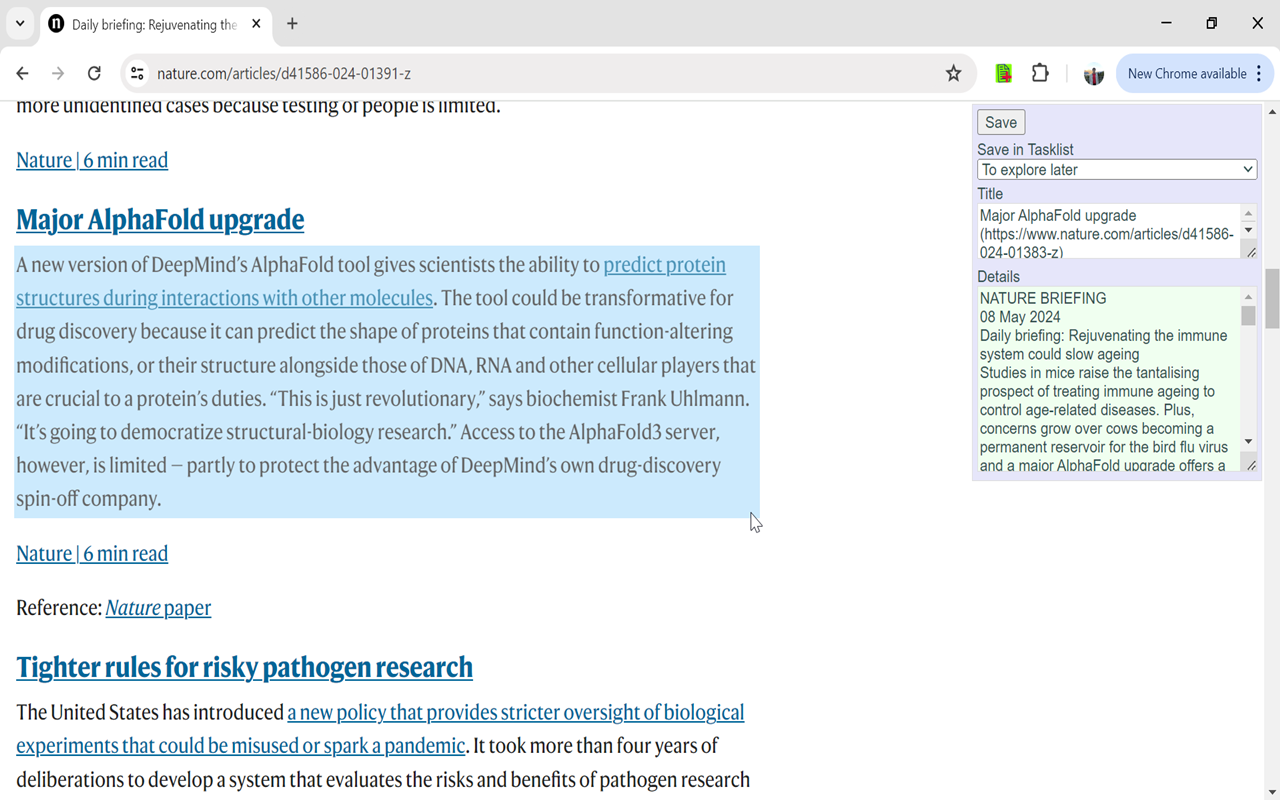Viewport: 1280px width, 800px height.
Task: Click the New Chrome available button
Action: (1186, 73)
